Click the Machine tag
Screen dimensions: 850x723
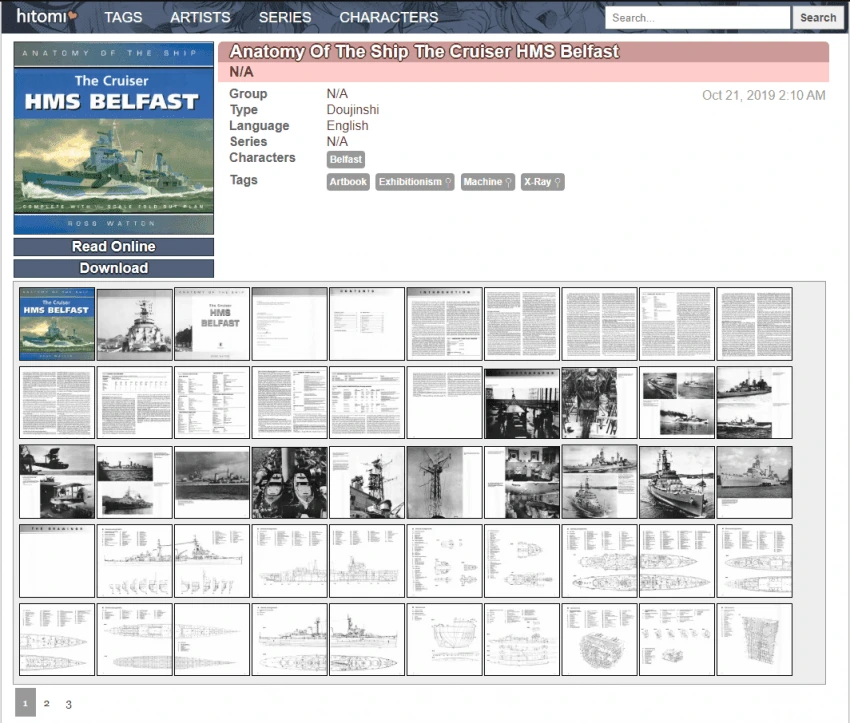point(487,182)
